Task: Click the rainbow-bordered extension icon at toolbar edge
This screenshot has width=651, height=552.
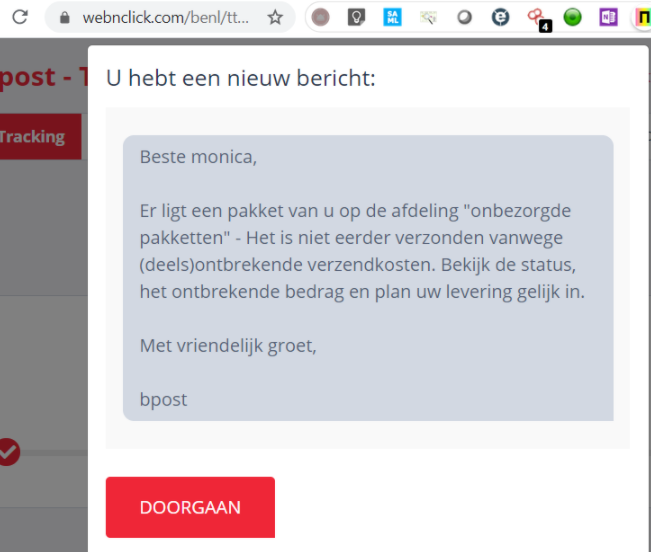Action: coord(643,17)
